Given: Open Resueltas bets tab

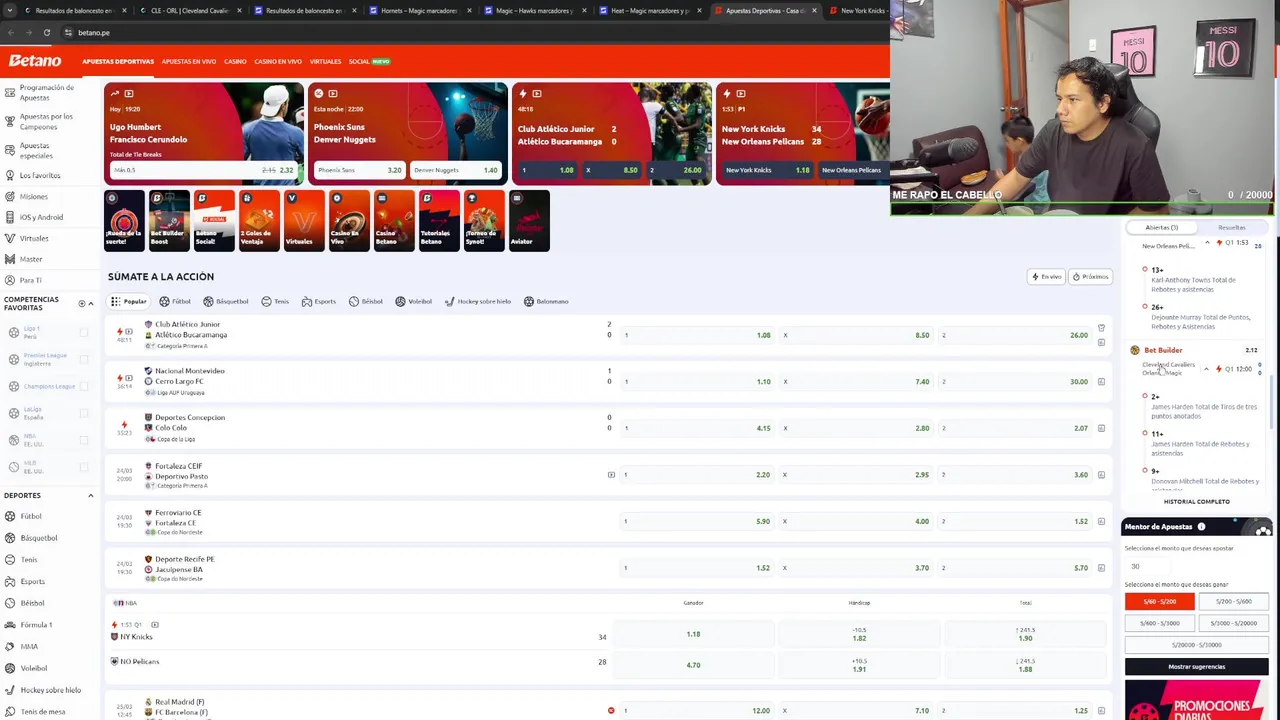Looking at the screenshot, I should [x=1232, y=228].
